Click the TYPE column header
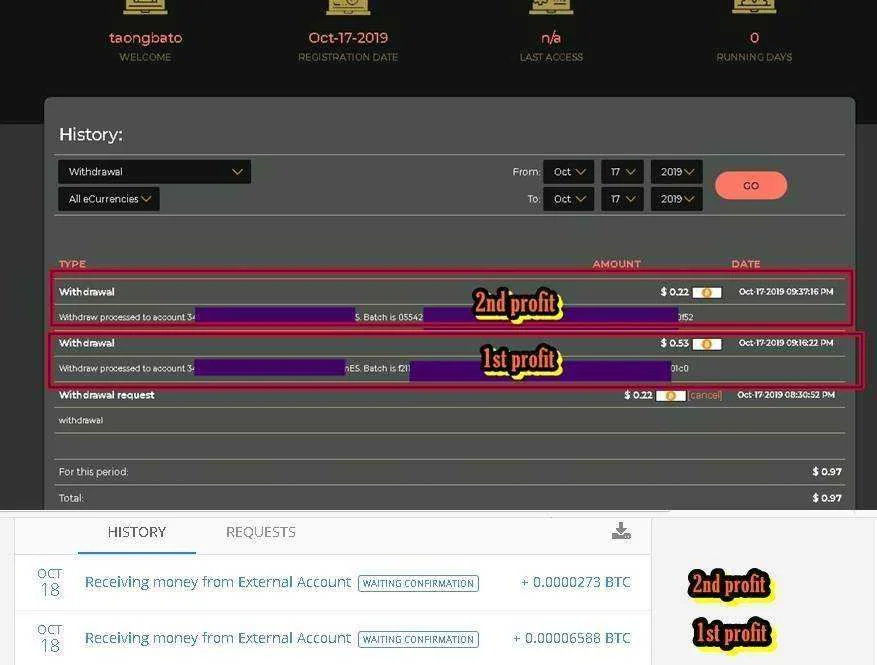Screen dimensions: 877x665 click(x=72, y=264)
